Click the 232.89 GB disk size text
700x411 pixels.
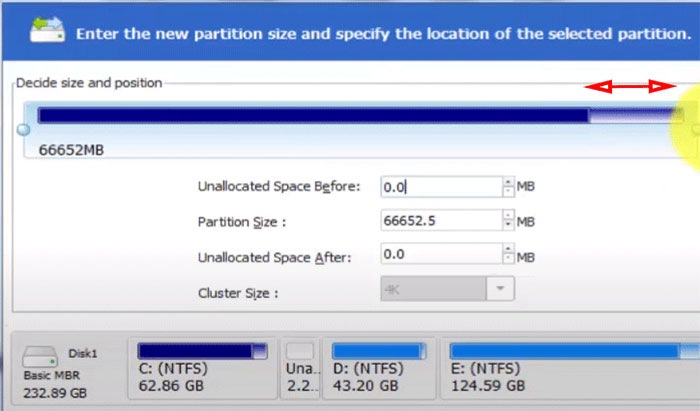[55, 393]
